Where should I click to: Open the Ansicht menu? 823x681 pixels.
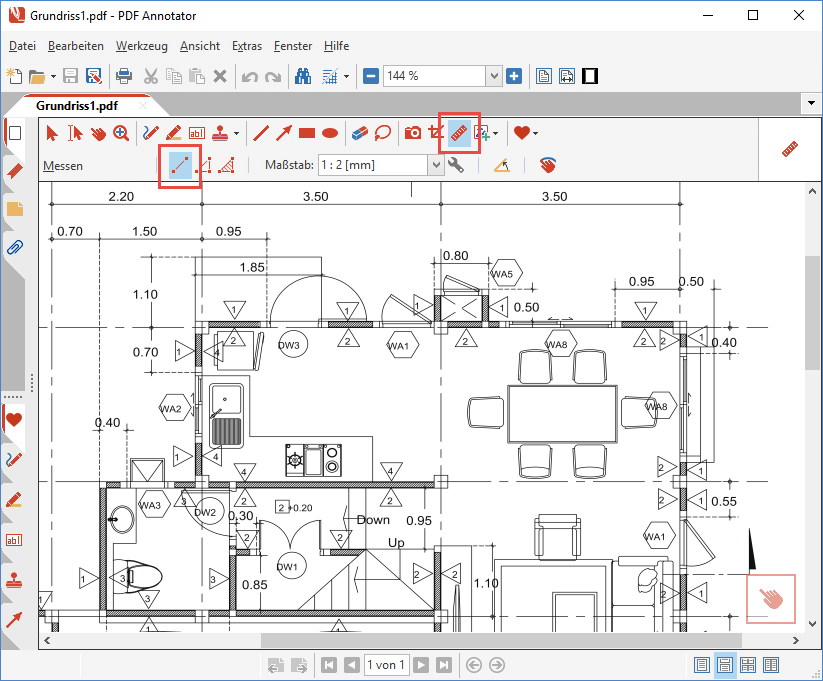coord(200,46)
